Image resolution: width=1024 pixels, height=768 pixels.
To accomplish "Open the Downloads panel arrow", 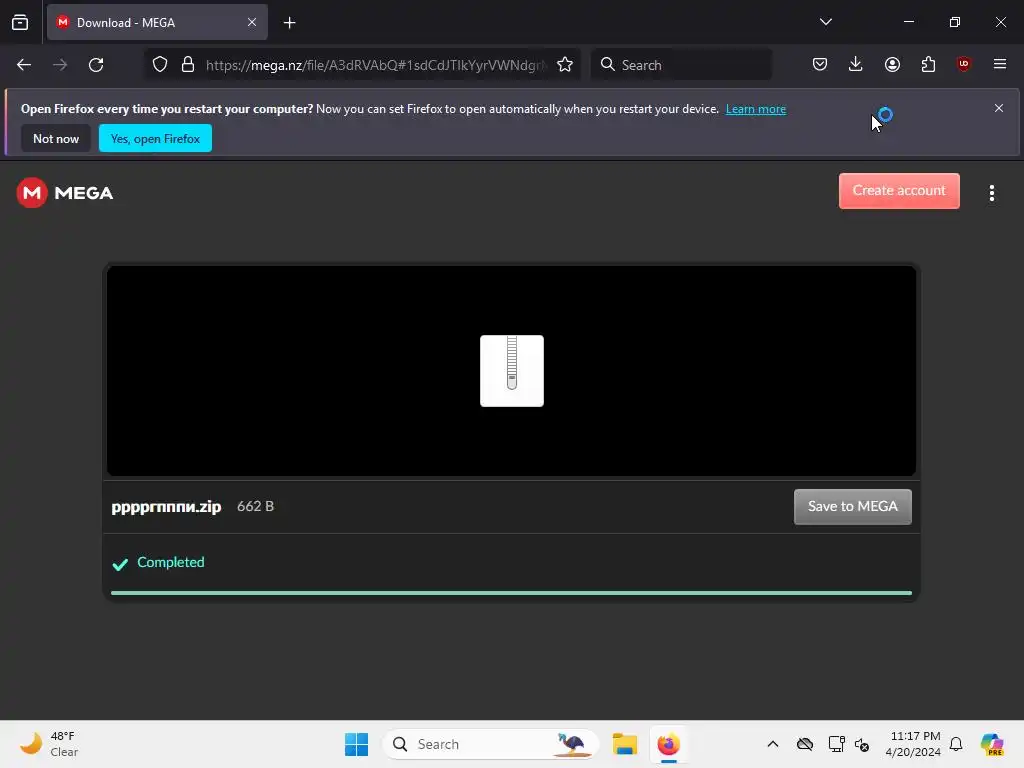I will point(856,64).
